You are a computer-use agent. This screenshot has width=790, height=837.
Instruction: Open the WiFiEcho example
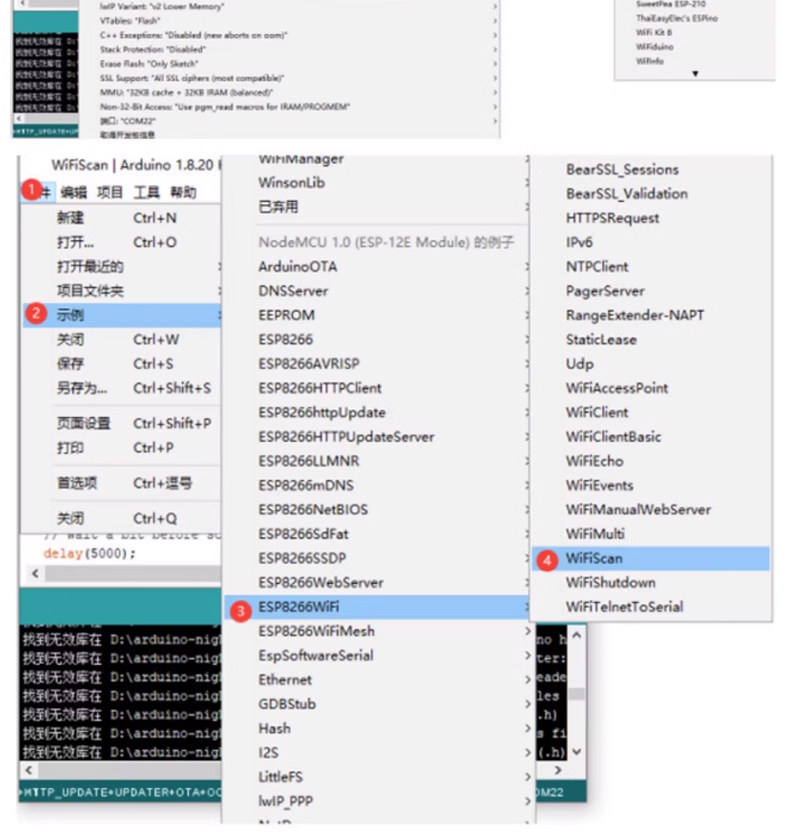click(x=651, y=461)
